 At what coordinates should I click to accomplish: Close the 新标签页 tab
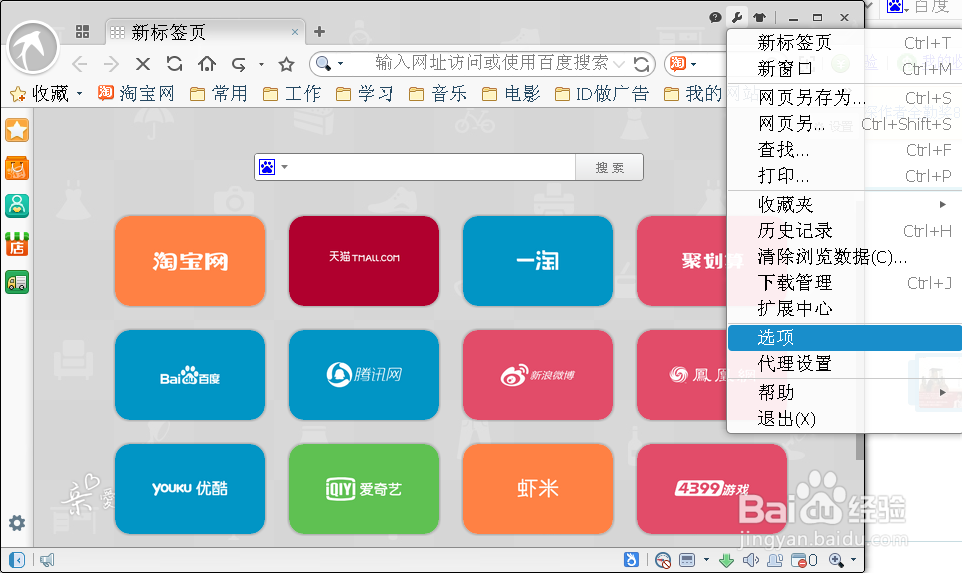click(x=295, y=32)
